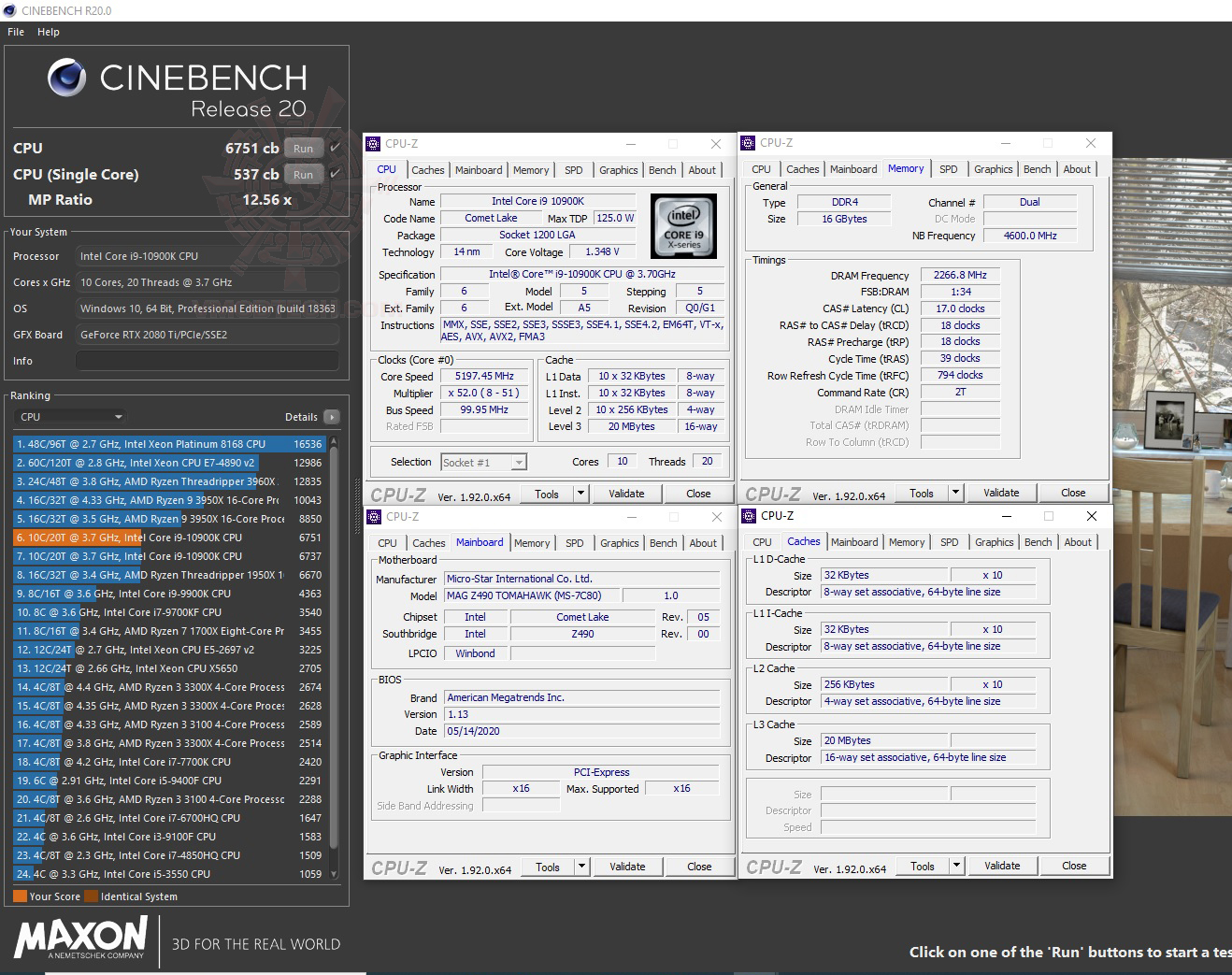Viewport: 1232px width, 975px height.
Task: Click the MAXON logo at the bottom
Action: 79,940
